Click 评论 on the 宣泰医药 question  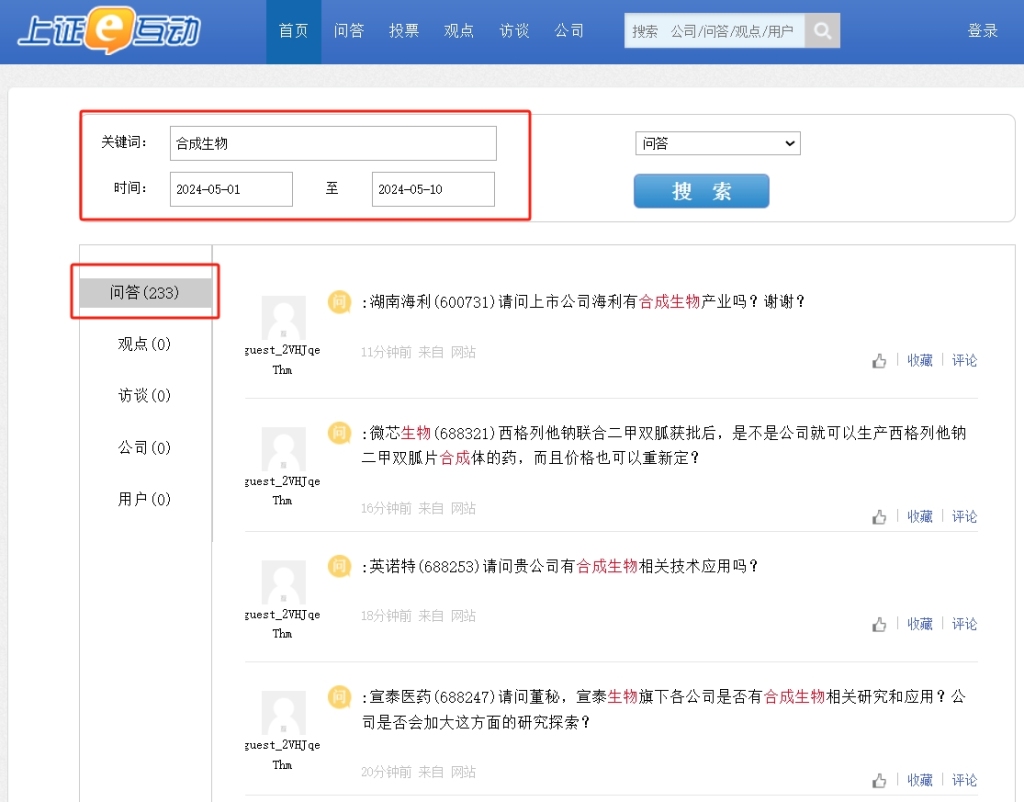964,780
